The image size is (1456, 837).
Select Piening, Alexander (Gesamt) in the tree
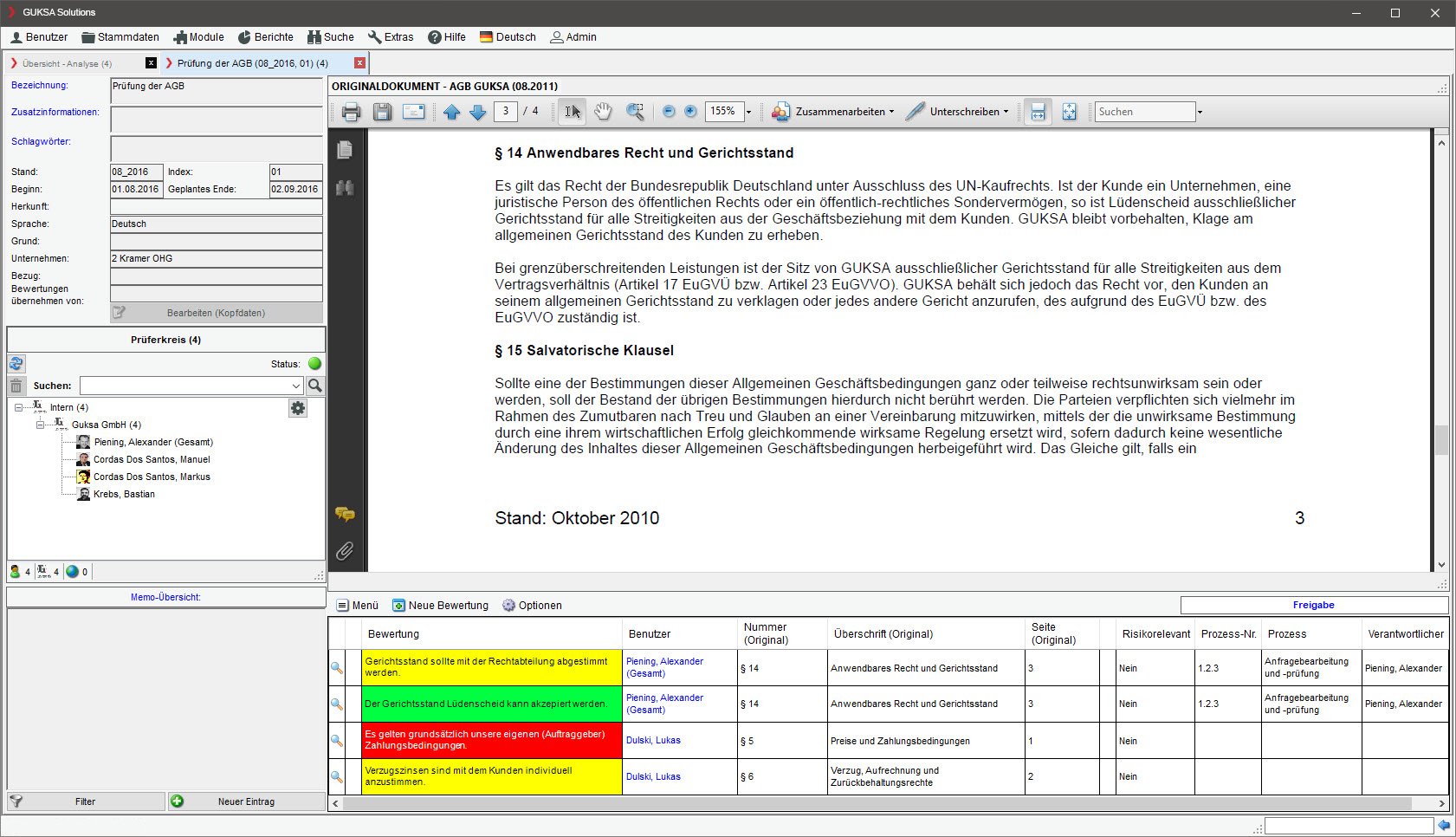[153, 442]
